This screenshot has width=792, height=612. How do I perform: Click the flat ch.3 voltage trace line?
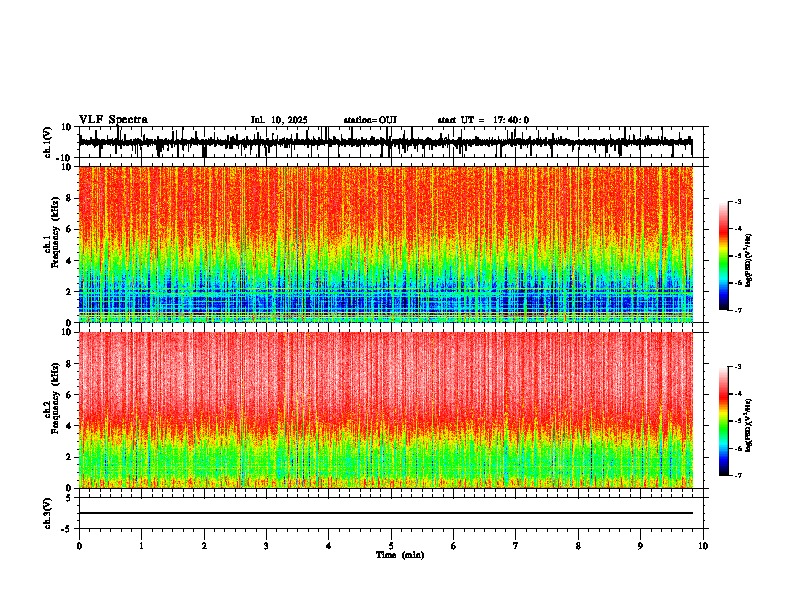386,513
